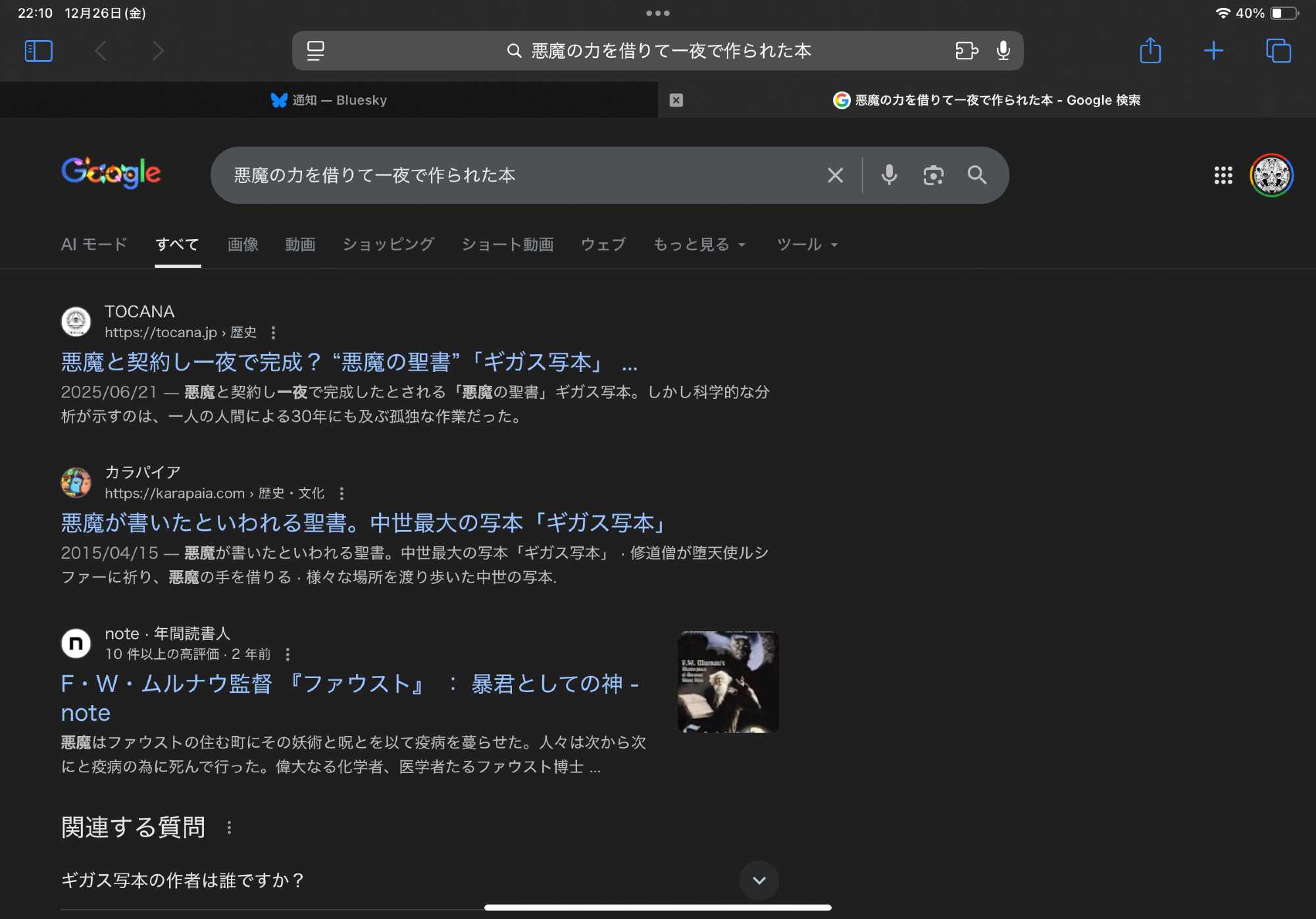Viewport: 1316px width, 919px height.
Task: Close the Google search tab
Action: coord(676,100)
